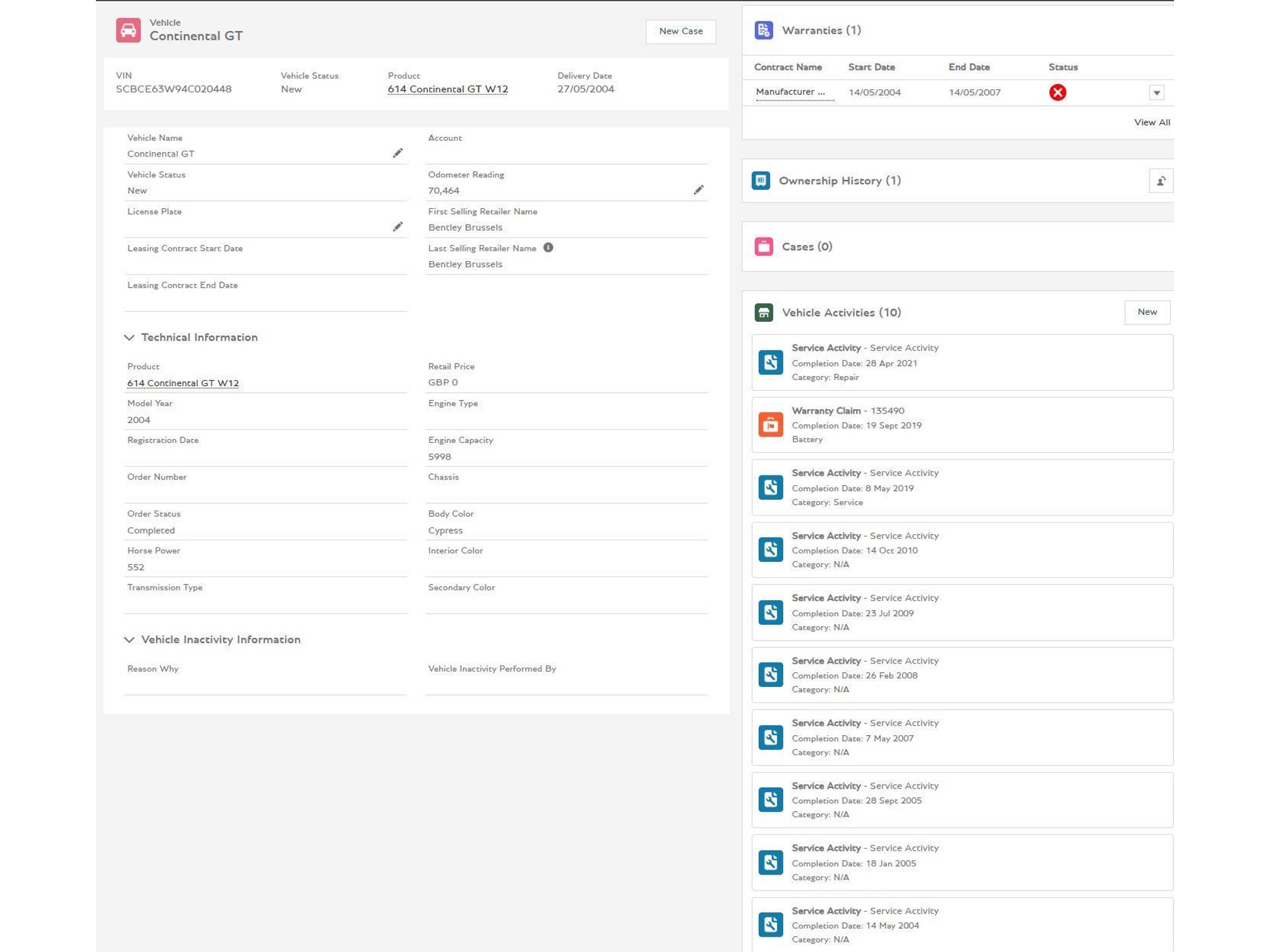Click the End Date column header
Image resolution: width=1270 pixels, height=952 pixels.
coord(969,67)
